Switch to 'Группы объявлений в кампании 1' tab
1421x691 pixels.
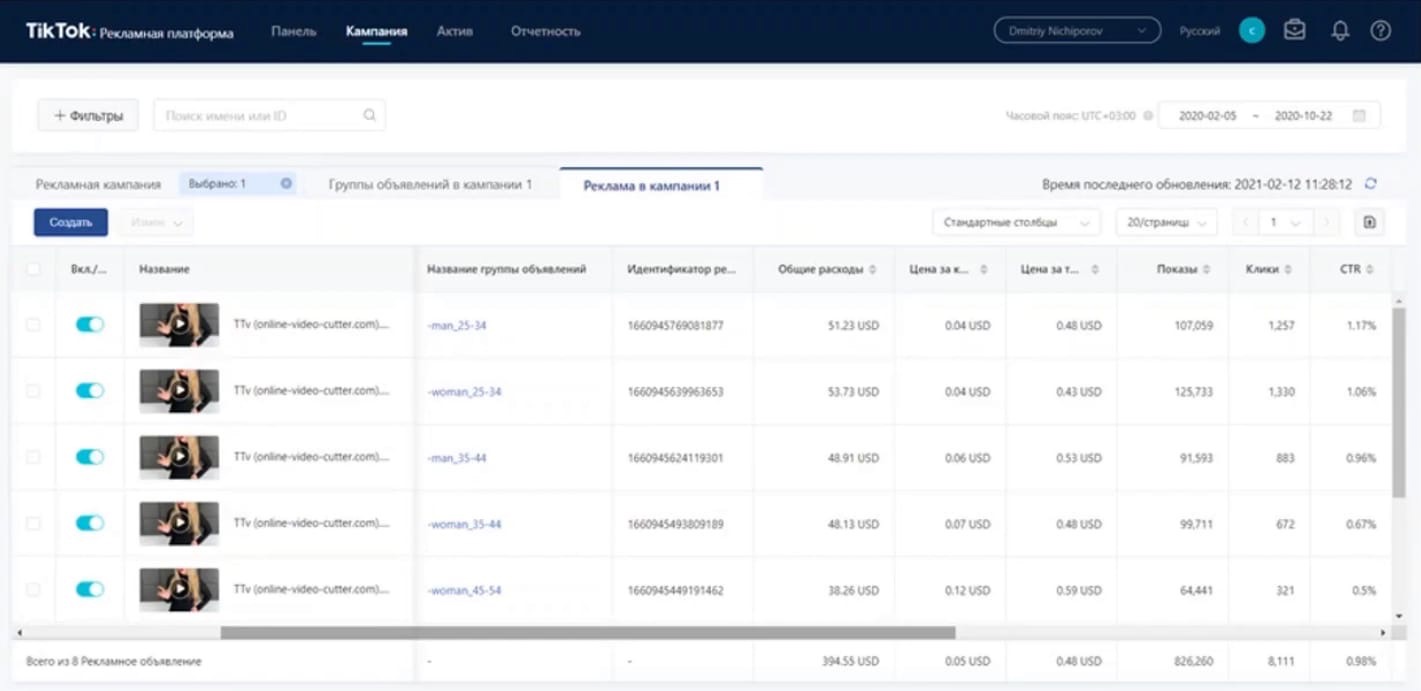(x=430, y=185)
